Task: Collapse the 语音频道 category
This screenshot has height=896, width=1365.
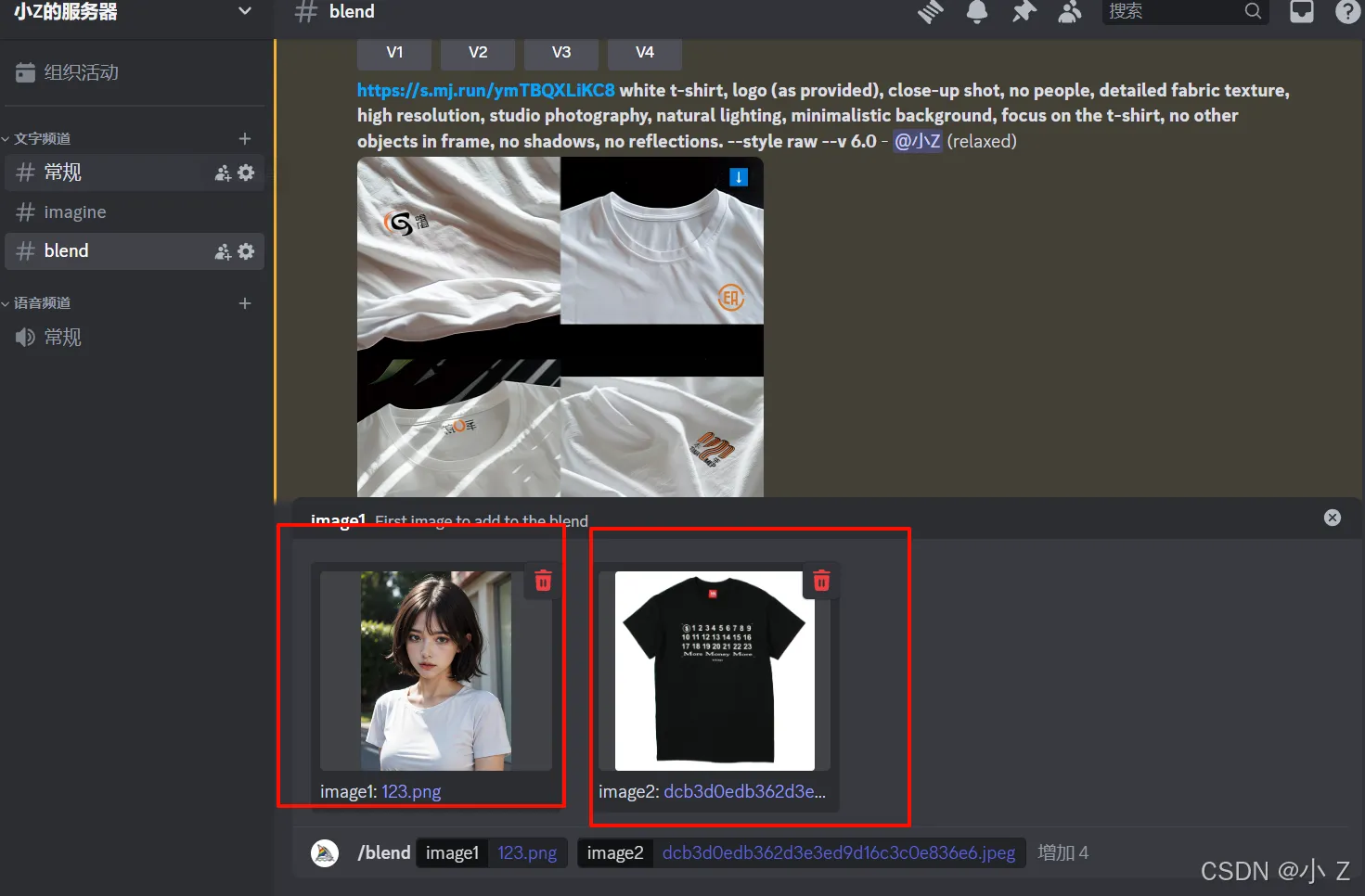Action: click(x=42, y=303)
